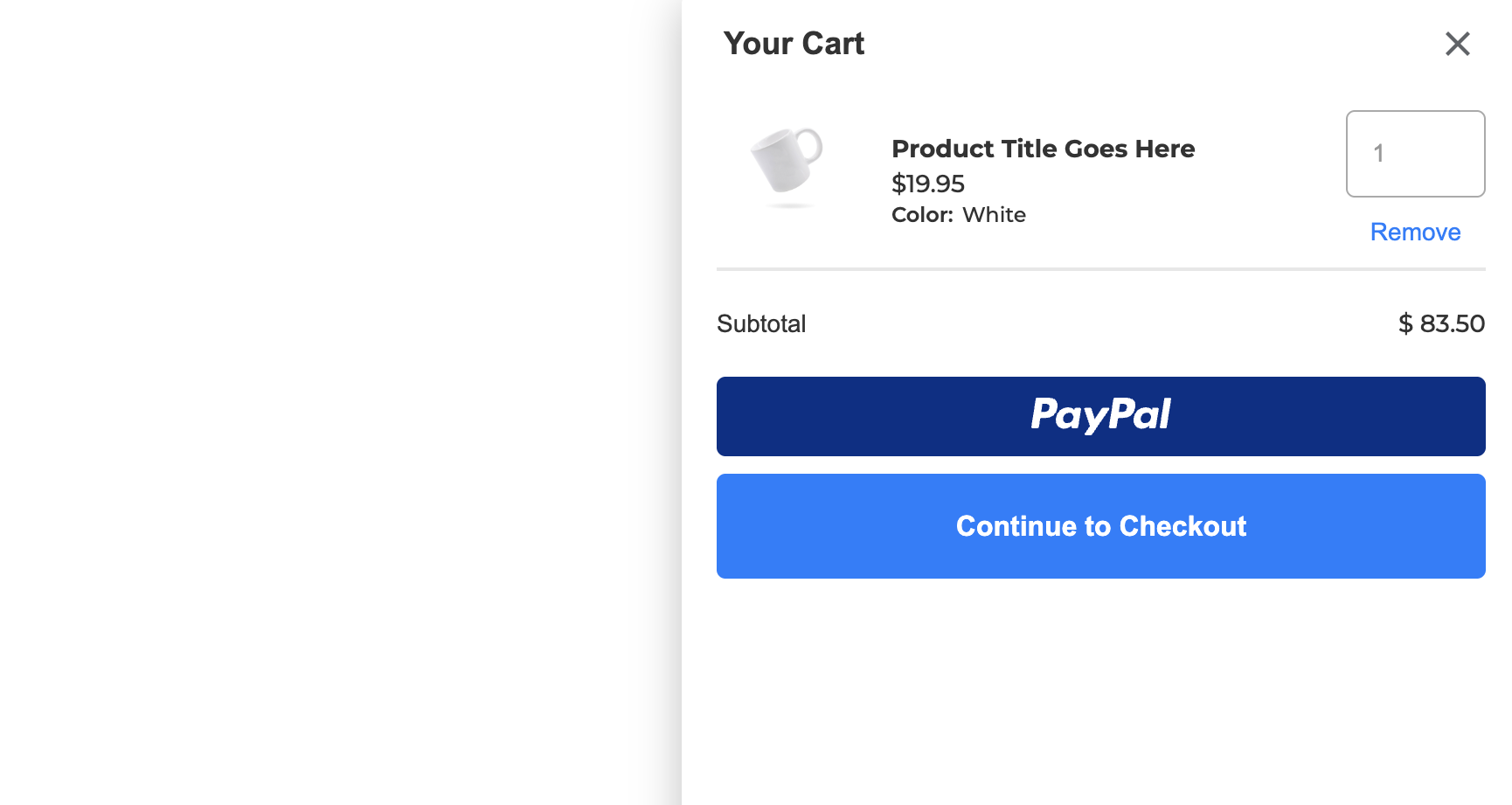
Task: Click the Product Title Goes Here heading
Action: click(1043, 149)
